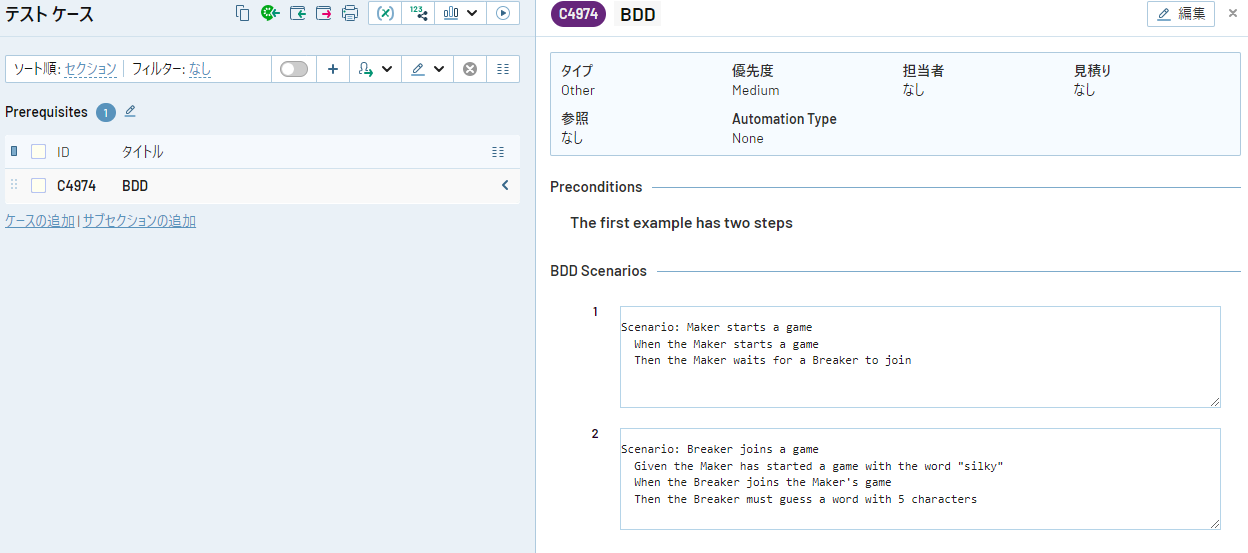Image resolution: width=1248 pixels, height=553 pixels.
Task: Click the gray circled X icon
Action: pyautogui.click(x=469, y=69)
